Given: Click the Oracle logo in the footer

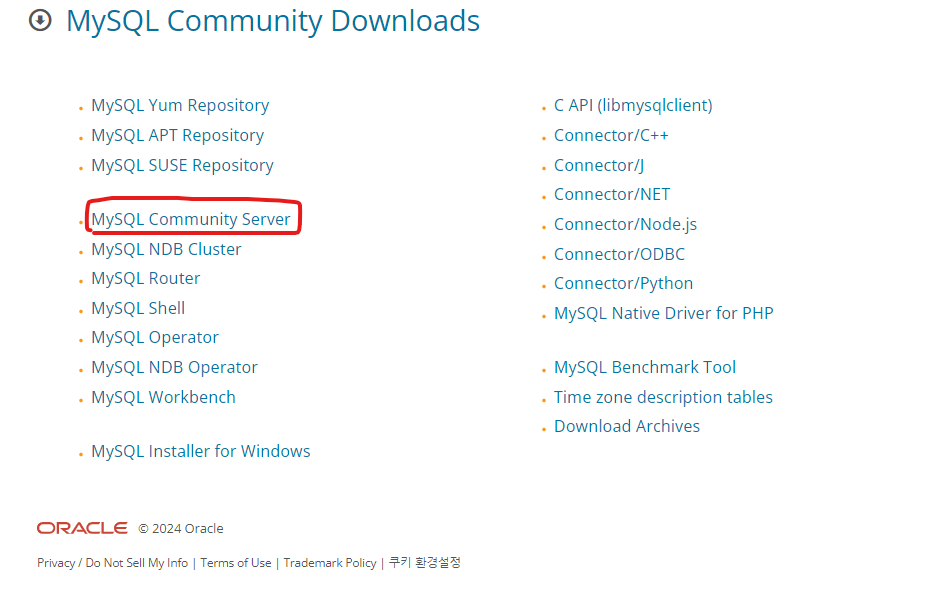Looking at the screenshot, I should (82, 528).
